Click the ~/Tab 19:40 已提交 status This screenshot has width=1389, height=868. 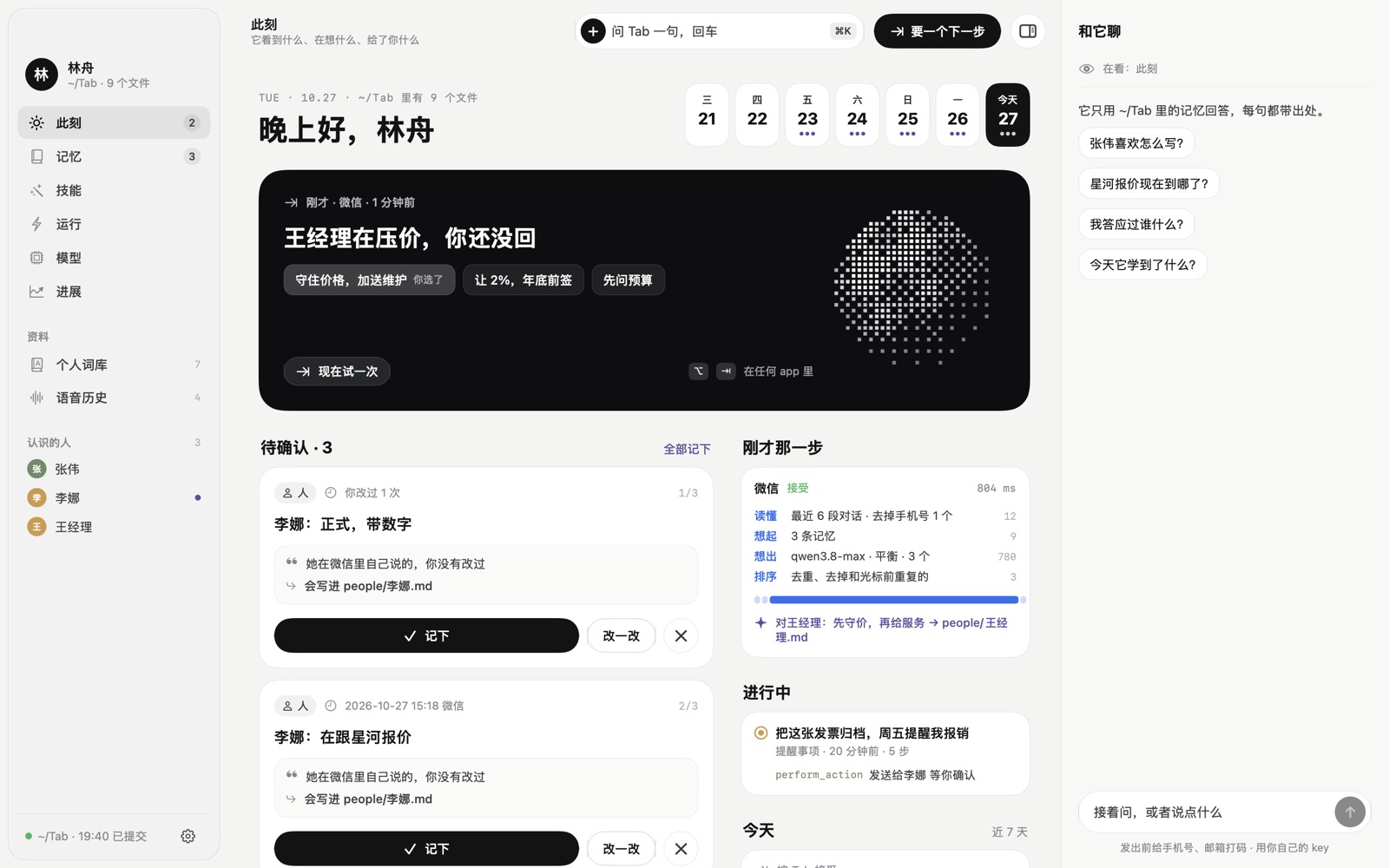tap(87, 836)
